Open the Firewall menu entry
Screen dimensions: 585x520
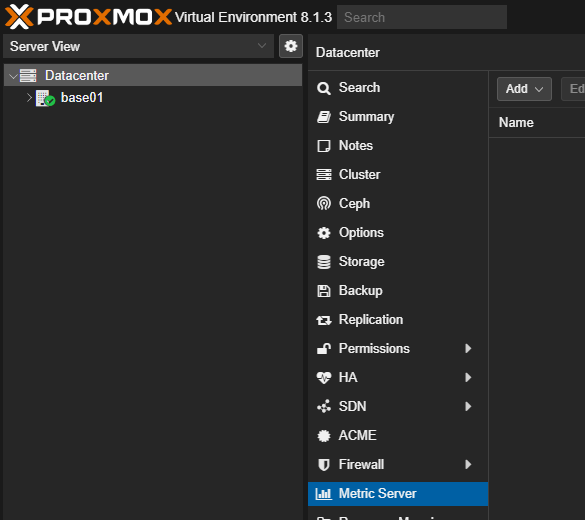click(398, 464)
